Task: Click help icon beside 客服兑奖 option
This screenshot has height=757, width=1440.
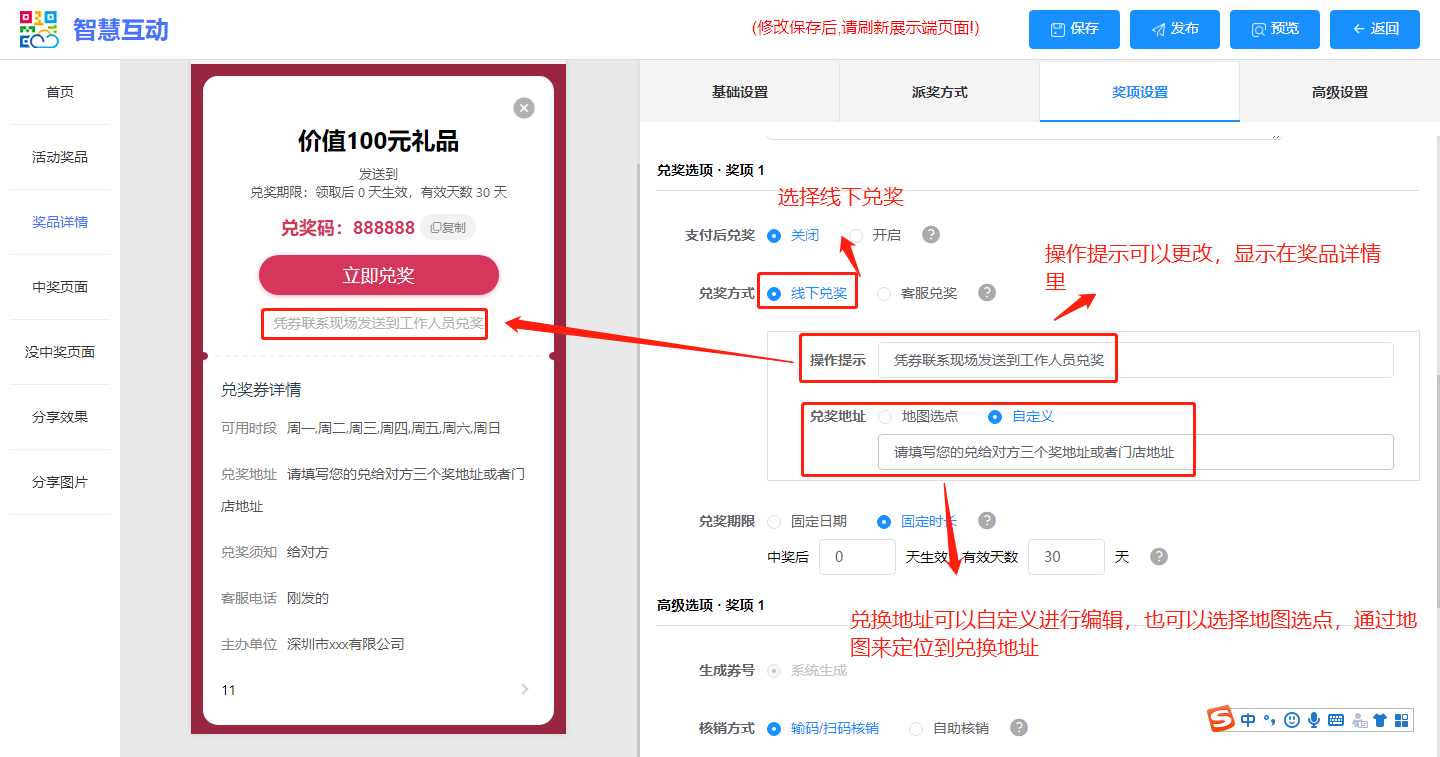Action: (987, 293)
